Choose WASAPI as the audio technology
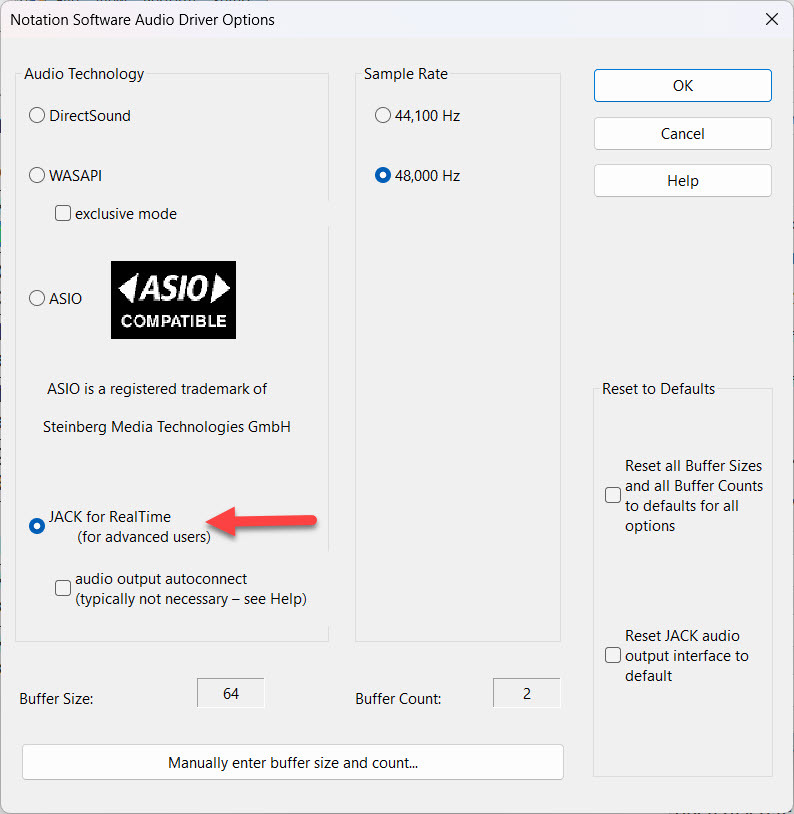Viewport: 794px width, 814px height. point(37,176)
